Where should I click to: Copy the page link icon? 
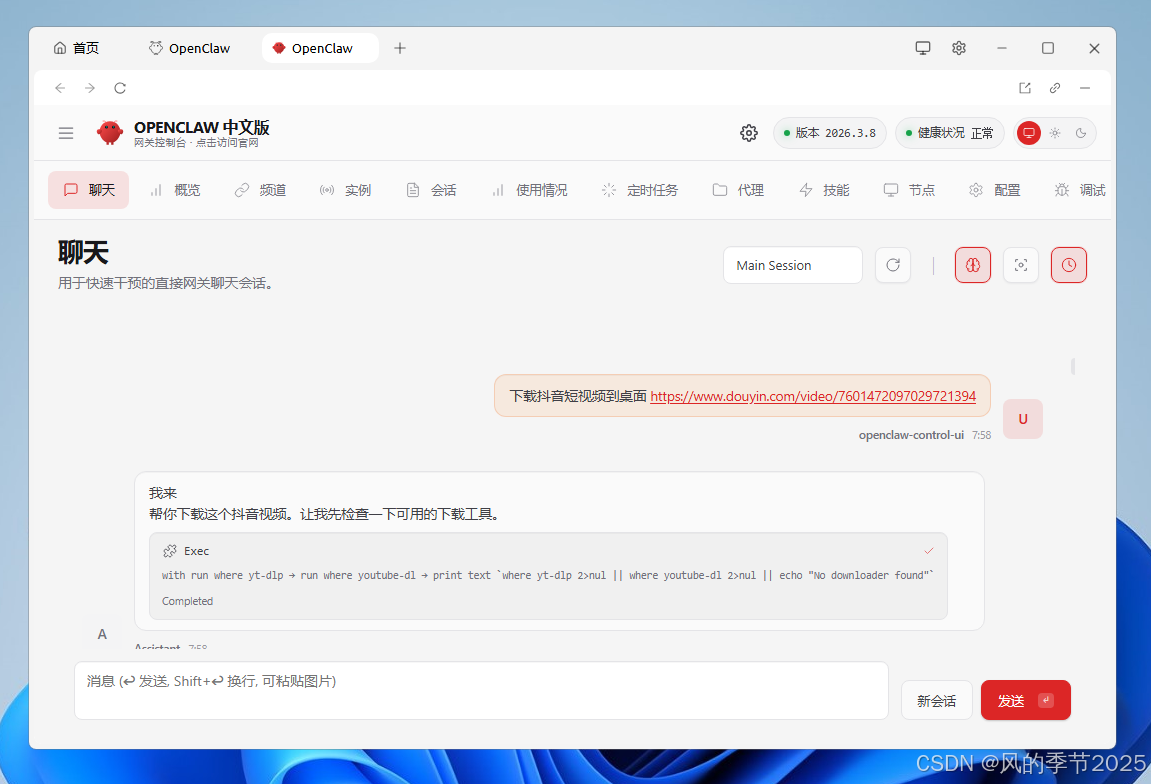[1055, 88]
